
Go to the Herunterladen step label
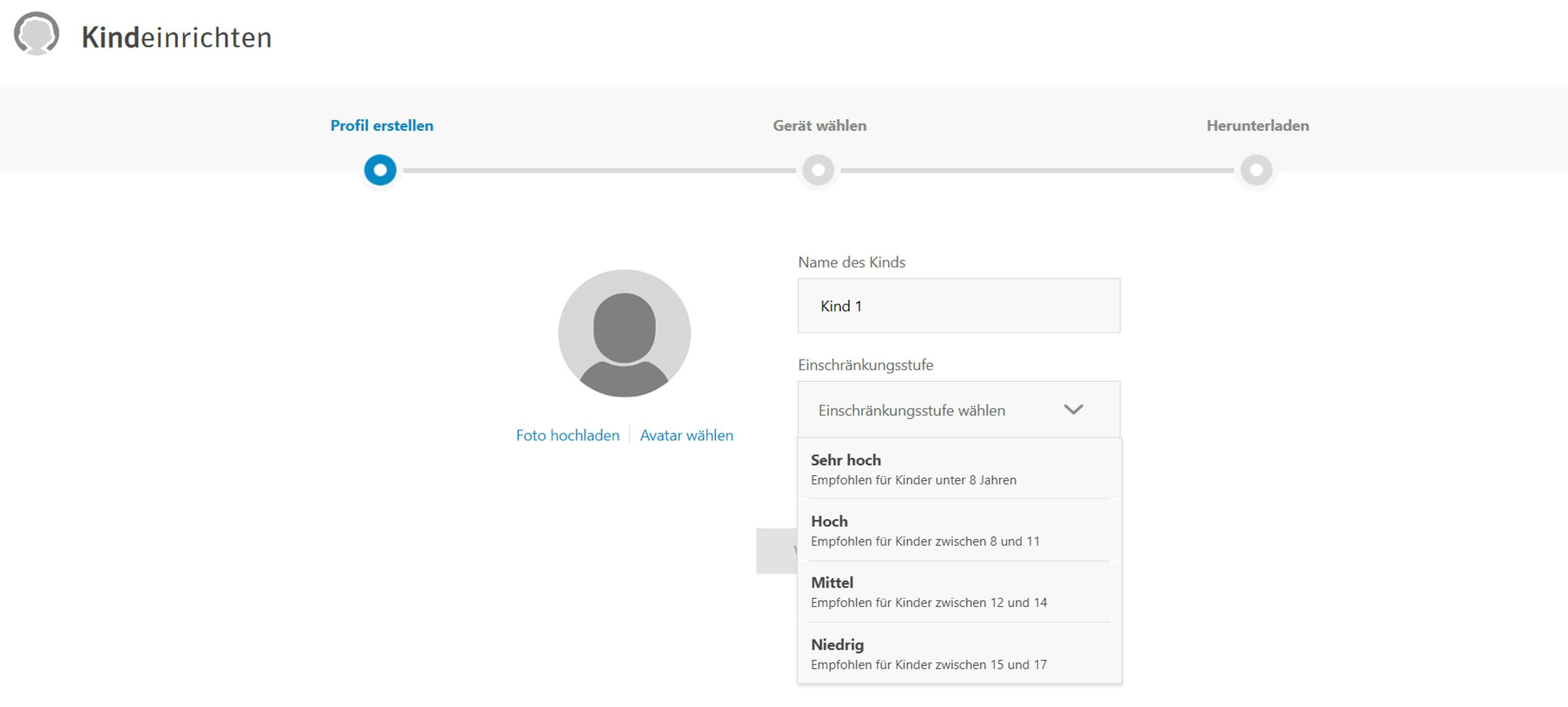click(x=1257, y=126)
